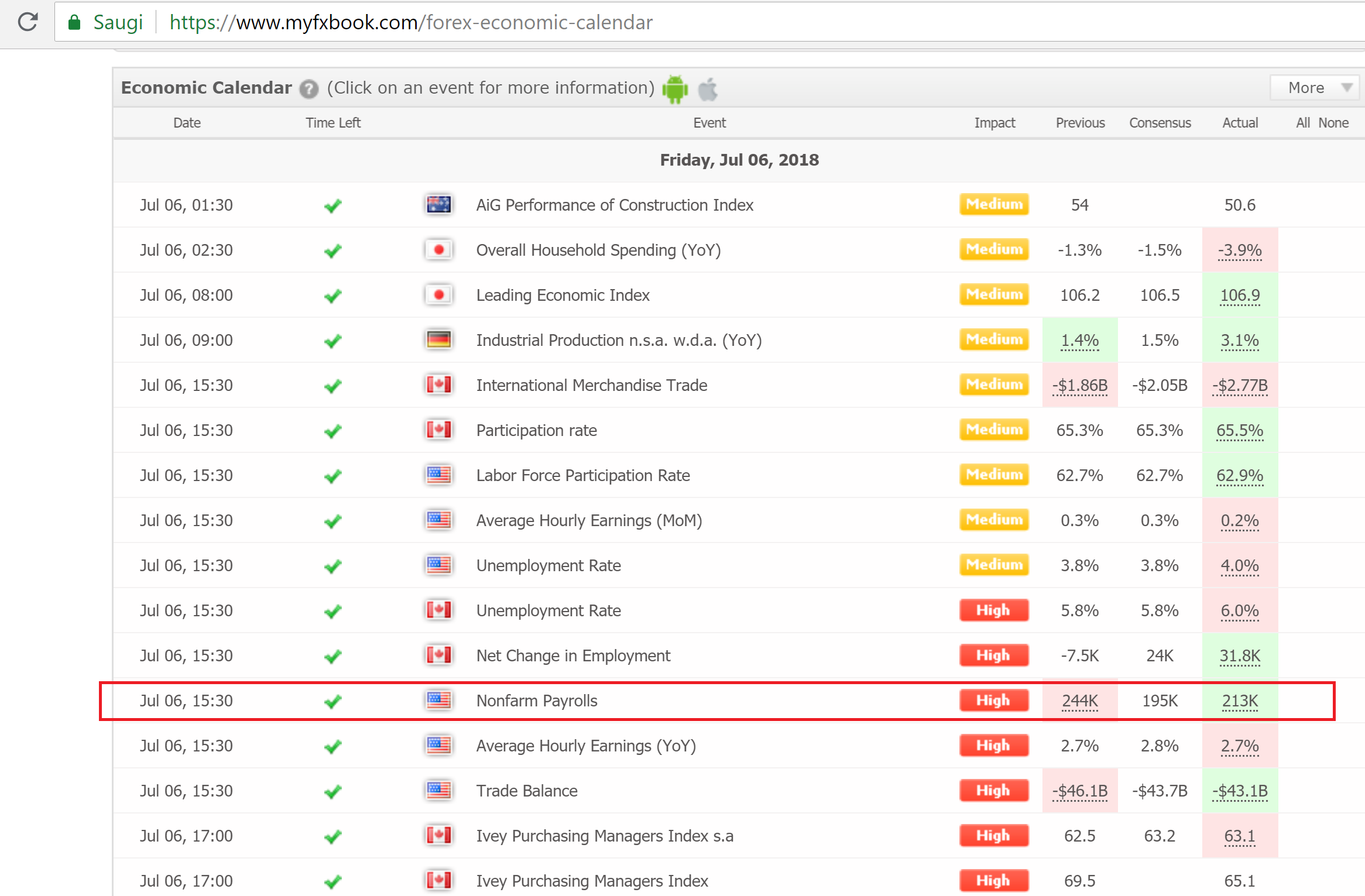Click US flag beside Nonfarm Payrolls
The width and height of the screenshot is (1365, 896).
tap(438, 701)
